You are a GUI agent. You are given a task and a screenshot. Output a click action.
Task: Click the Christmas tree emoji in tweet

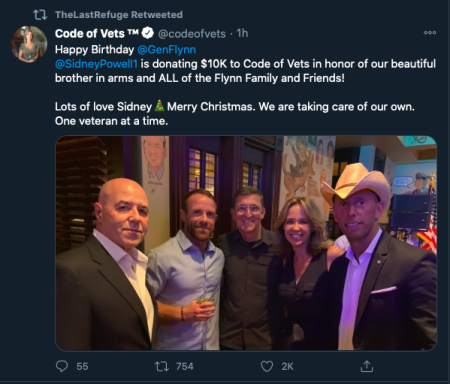pyautogui.click(x=159, y=106)
